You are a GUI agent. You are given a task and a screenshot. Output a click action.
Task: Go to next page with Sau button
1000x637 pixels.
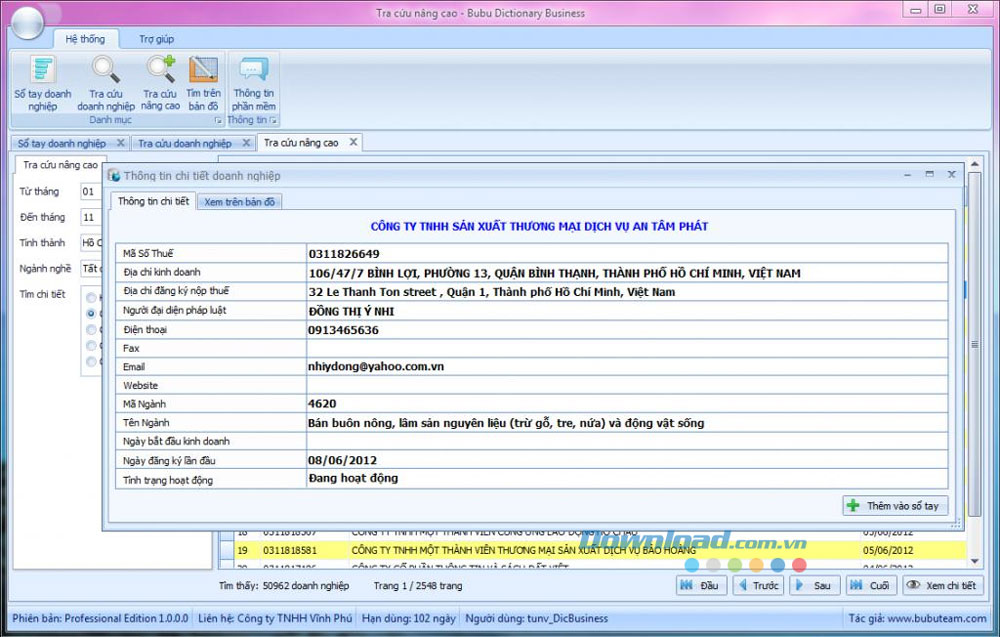click(x=814, y=586)
